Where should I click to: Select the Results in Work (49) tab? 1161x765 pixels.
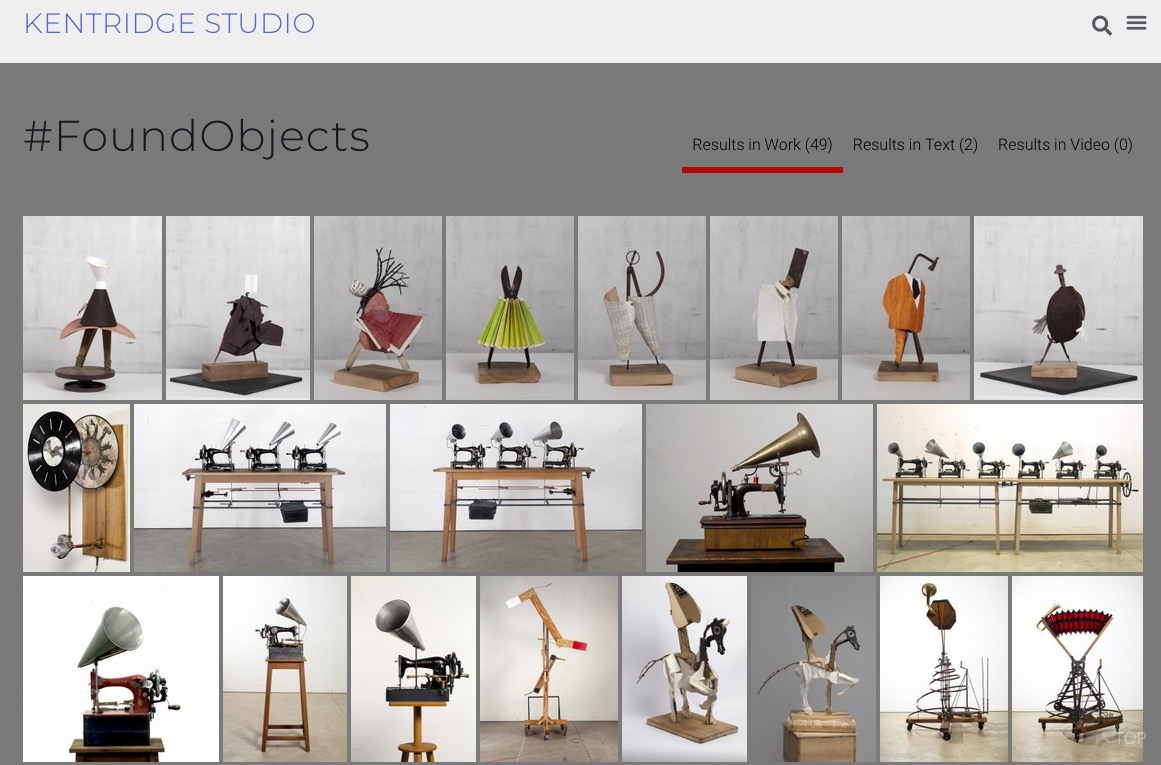coord(762,144)
